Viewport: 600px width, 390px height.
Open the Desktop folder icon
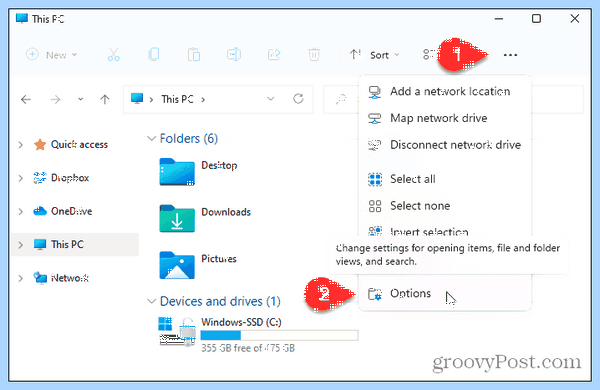[177, 172]
